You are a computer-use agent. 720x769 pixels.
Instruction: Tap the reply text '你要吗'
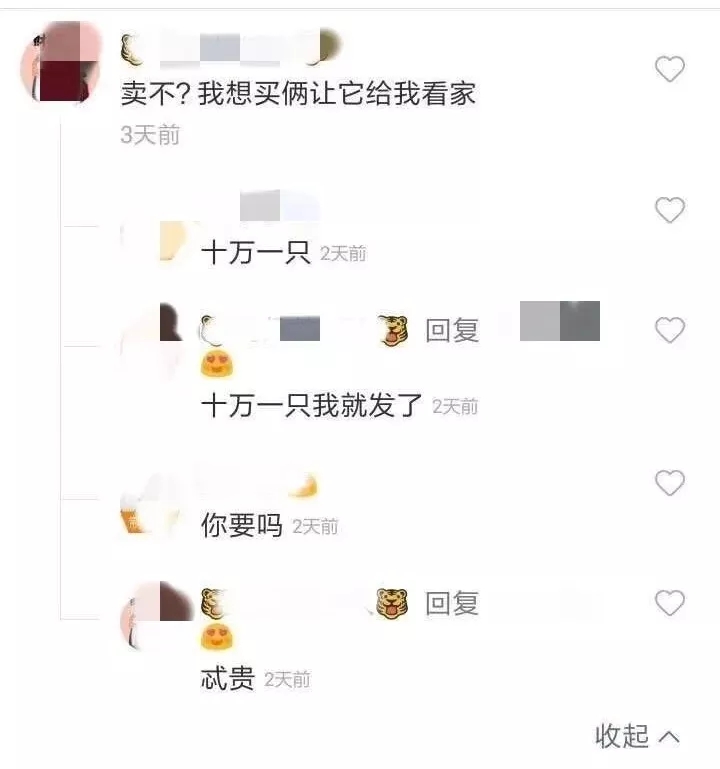242,525
